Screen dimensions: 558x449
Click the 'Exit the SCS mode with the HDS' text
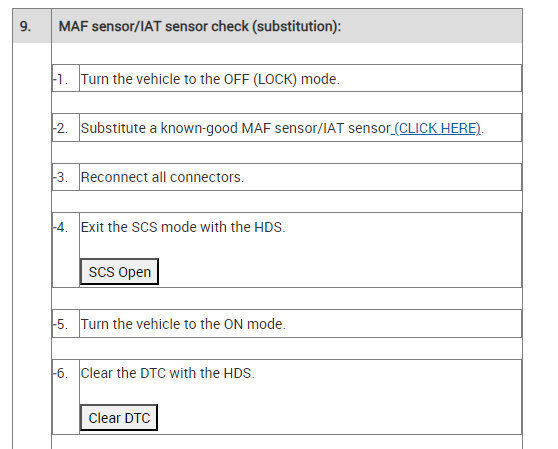point(183,227)
